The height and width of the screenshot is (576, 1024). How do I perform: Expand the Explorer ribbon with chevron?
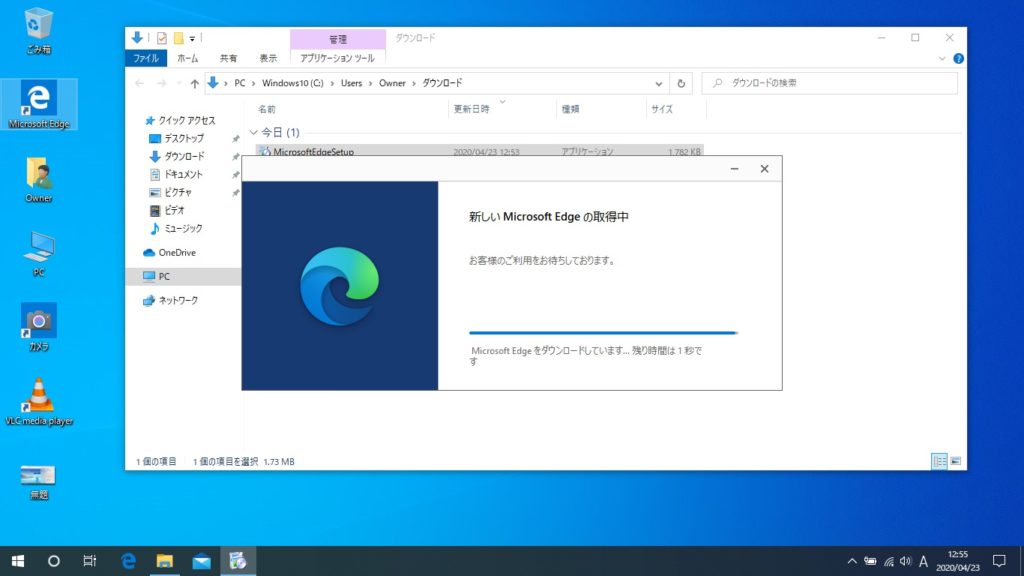942,58
